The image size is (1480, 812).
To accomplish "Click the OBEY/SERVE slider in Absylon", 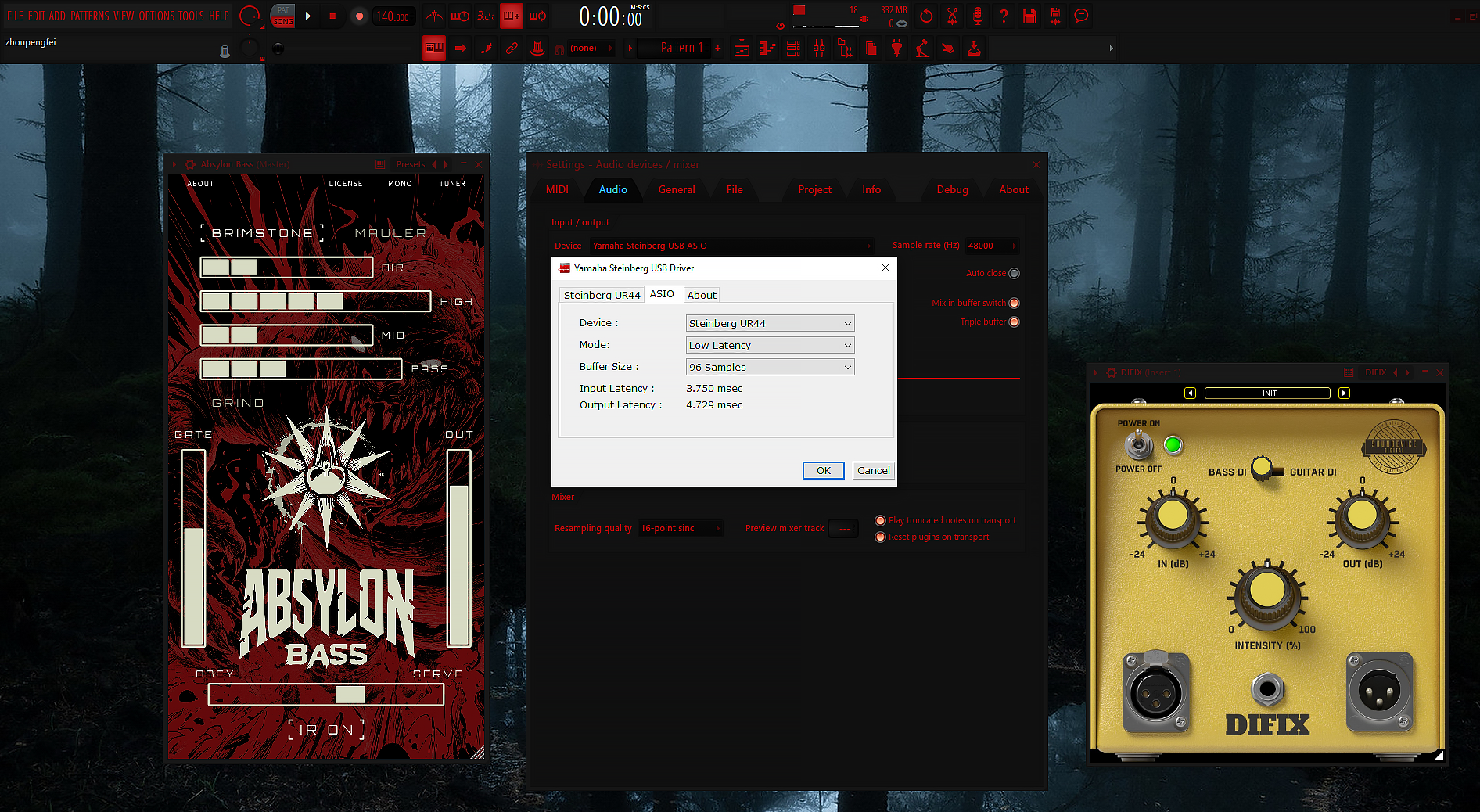I will tap(326, 695).
